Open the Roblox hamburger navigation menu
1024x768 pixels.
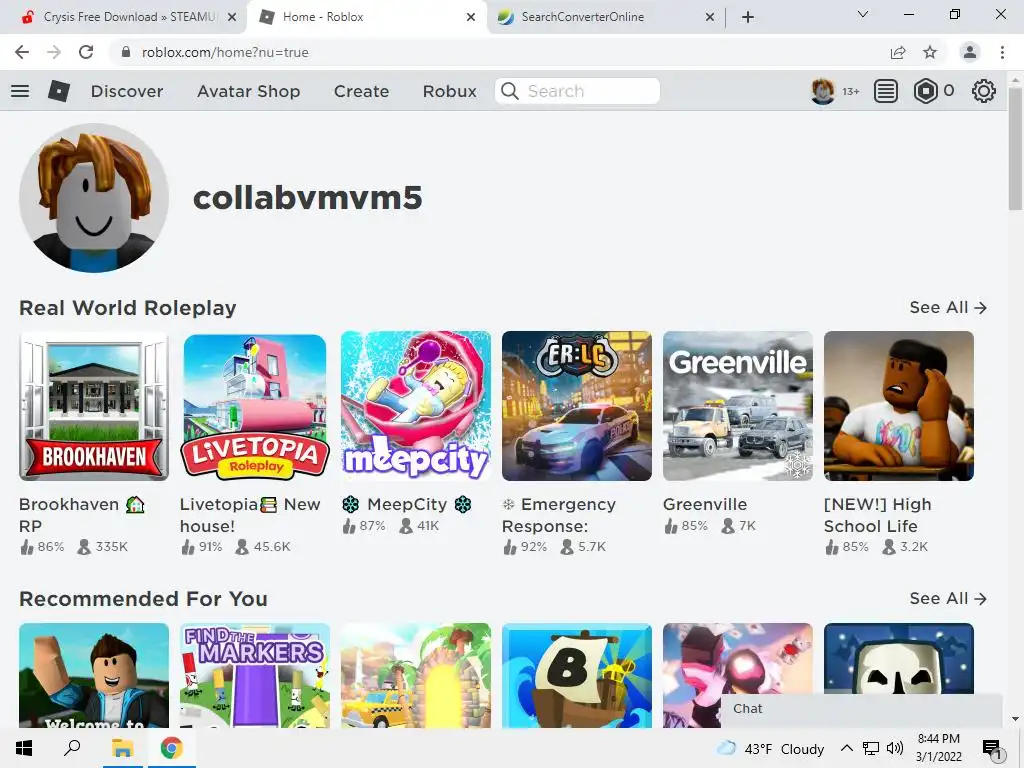pyautogui.click(x=20, y=91)
